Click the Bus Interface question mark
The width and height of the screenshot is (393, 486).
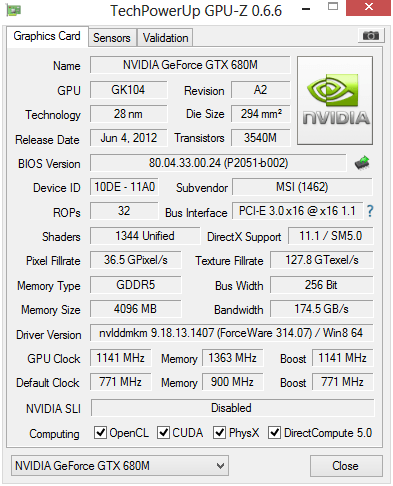tap(370, 211)
